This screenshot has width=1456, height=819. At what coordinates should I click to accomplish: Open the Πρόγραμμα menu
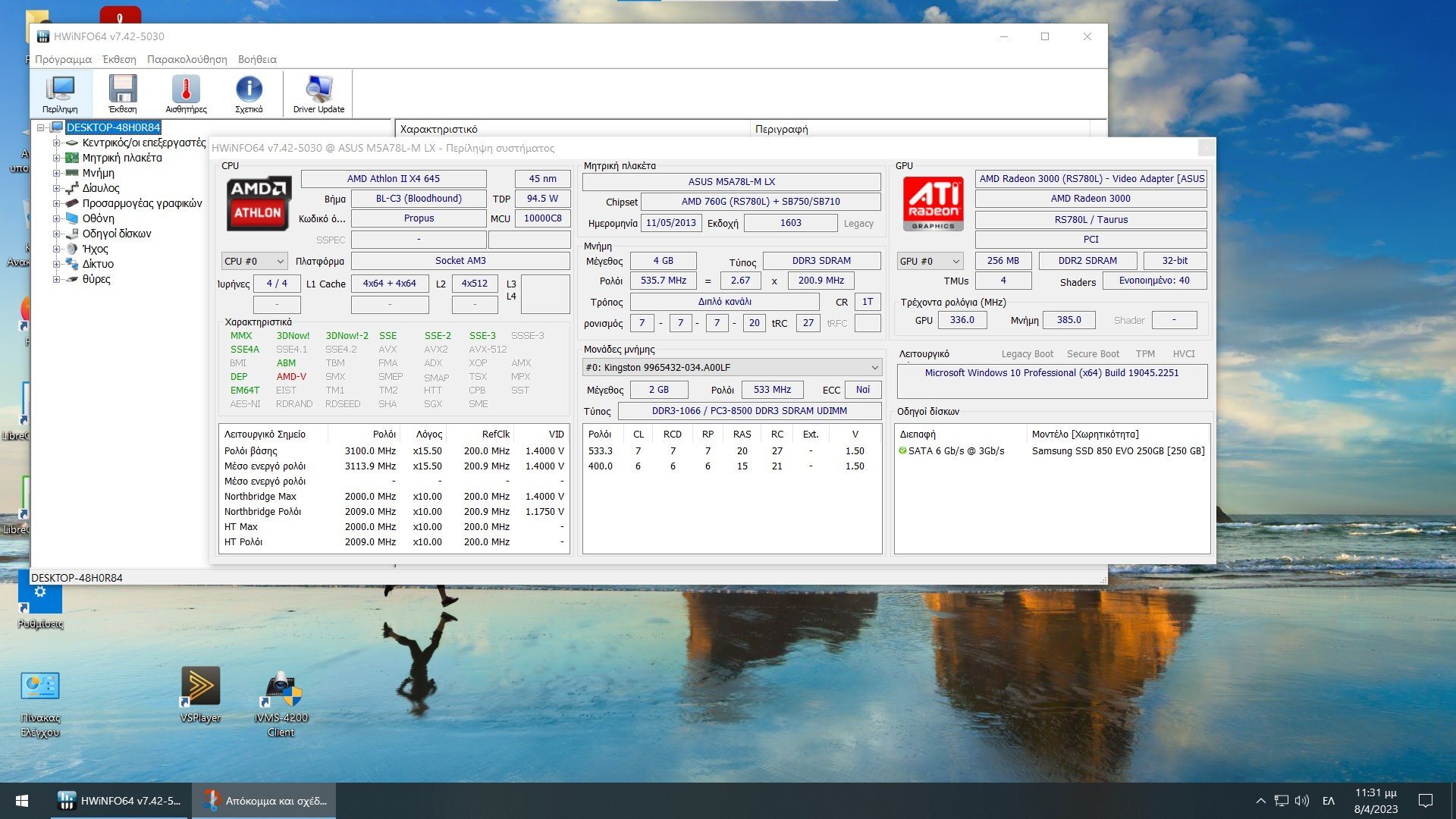(63, 59)
